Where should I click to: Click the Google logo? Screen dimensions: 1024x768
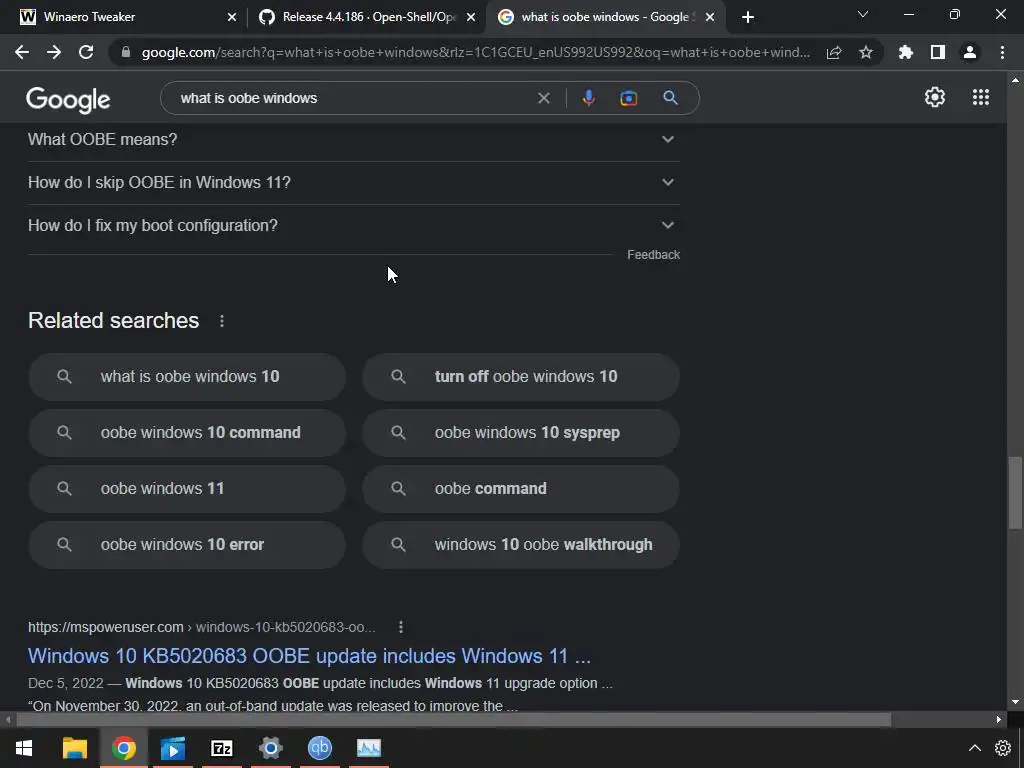(68, 99)
